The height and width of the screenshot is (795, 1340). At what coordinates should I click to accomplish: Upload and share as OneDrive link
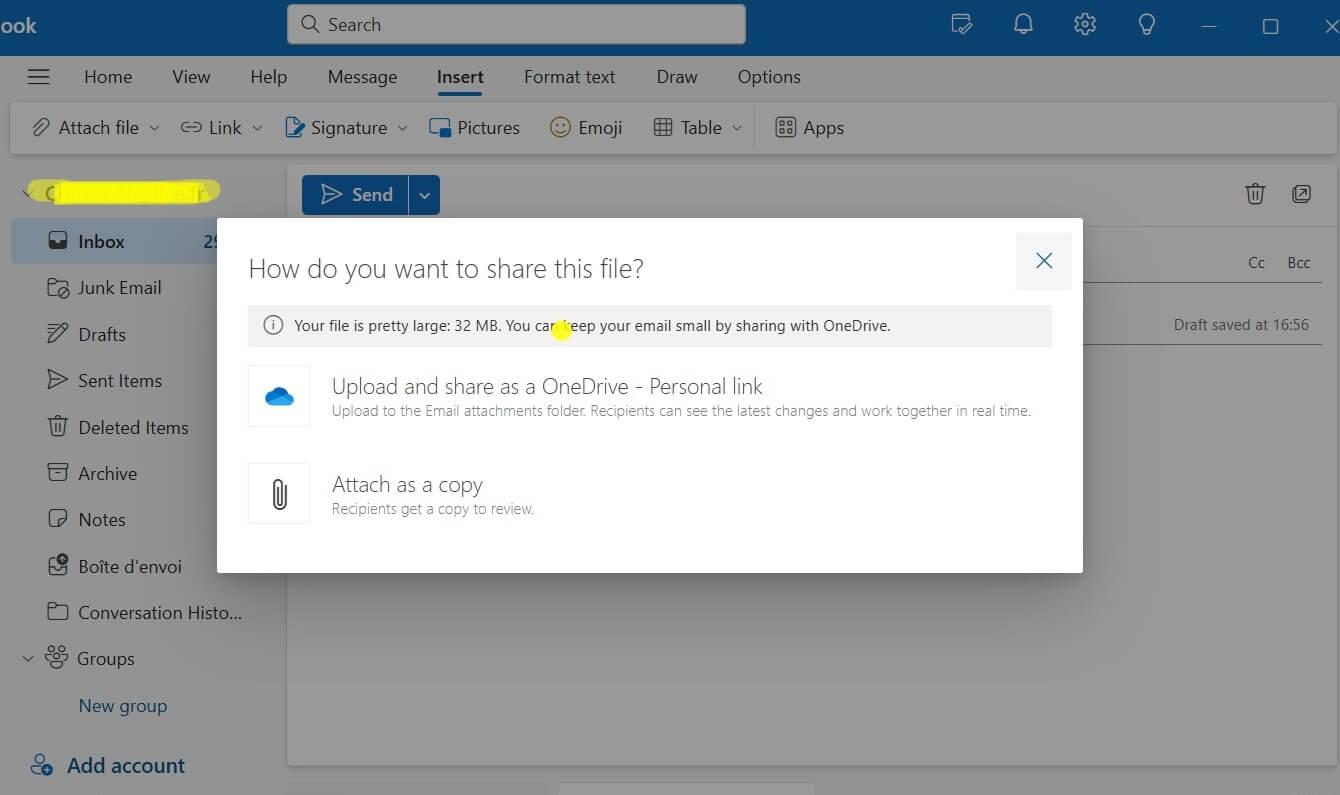pyautogui.click(x=548, y=386)
